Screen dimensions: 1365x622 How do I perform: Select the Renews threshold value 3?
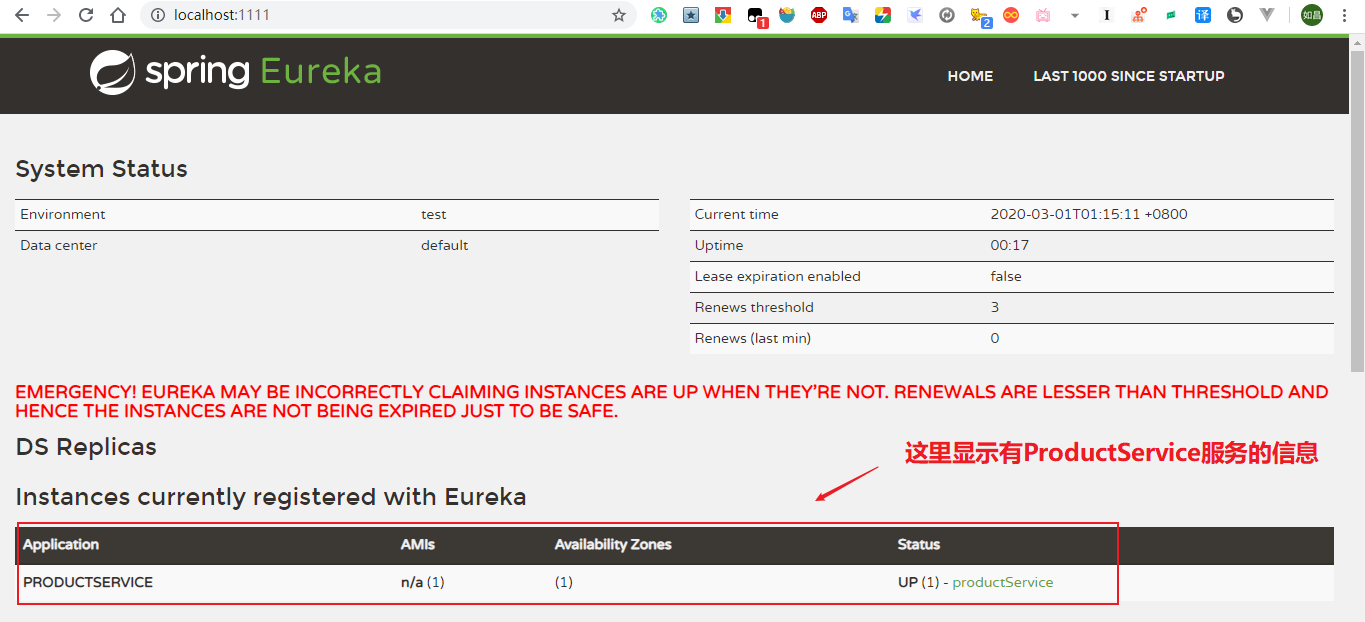coord(995,307)
